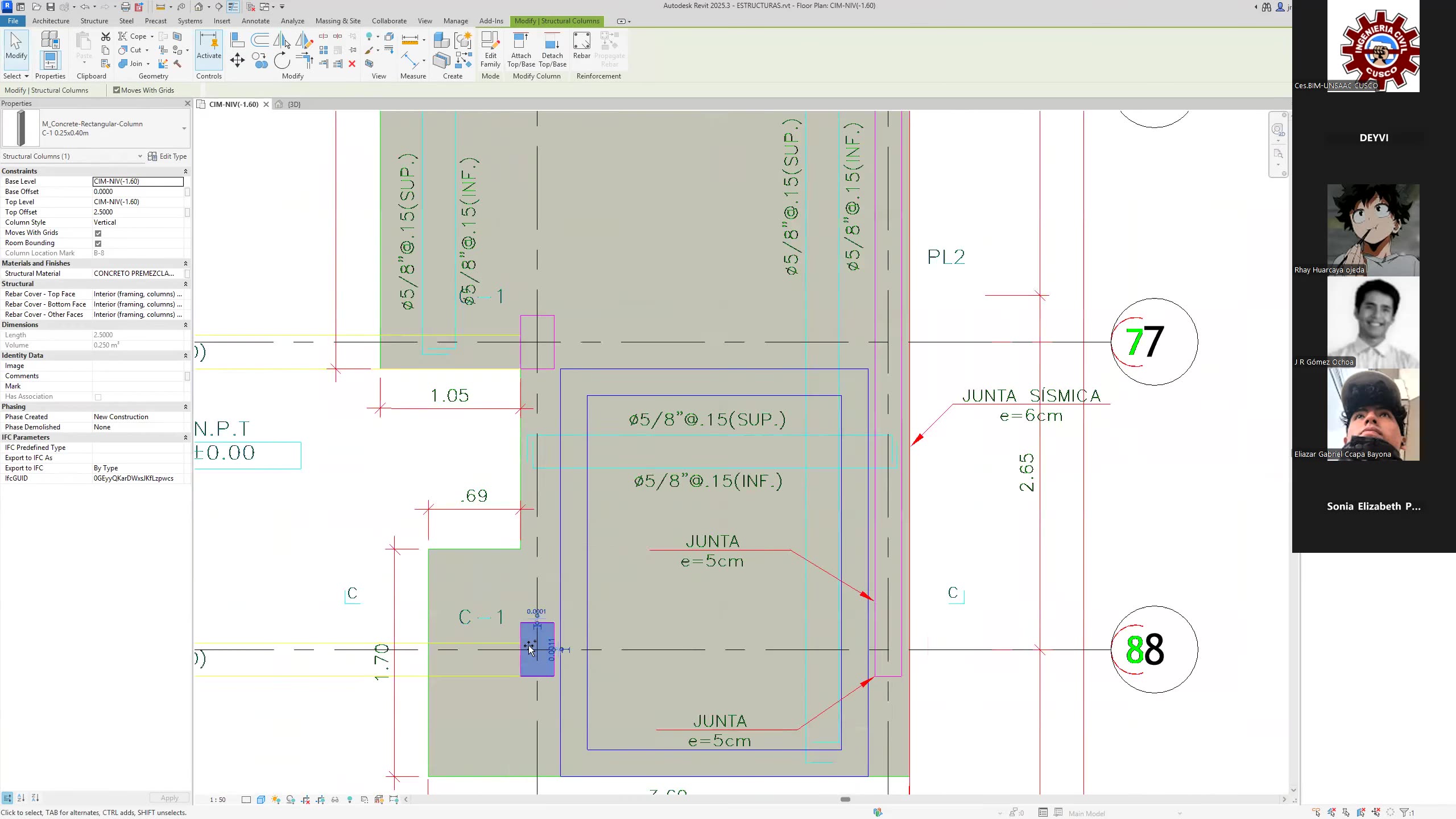Collapse the Constraints property group
Viewport: 1456px width, 819px height.
pyautogui.click(x=185, y=171)
